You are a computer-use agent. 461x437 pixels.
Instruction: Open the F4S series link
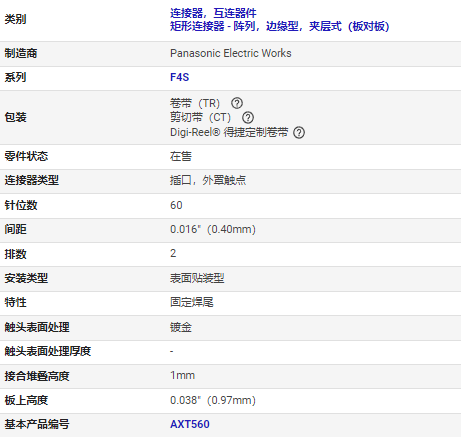click(x=179, y=77)
